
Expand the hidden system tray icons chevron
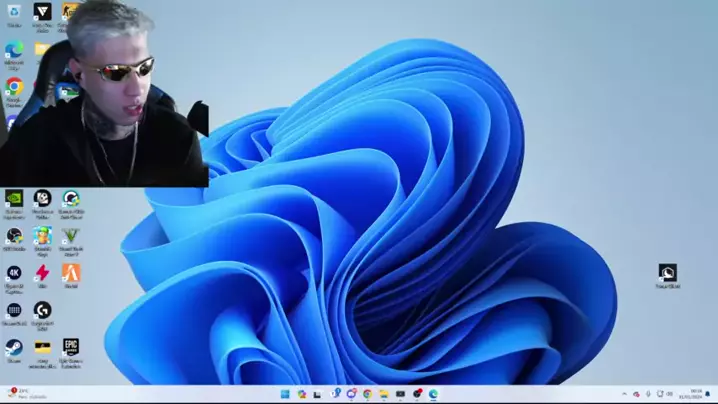(x=624, y=394)
